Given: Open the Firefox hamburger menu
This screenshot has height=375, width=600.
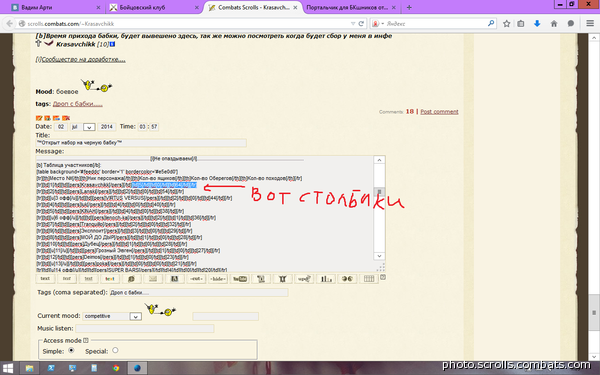Looking at the screenshot, I should pyautogui.click(x=590, y=24).
